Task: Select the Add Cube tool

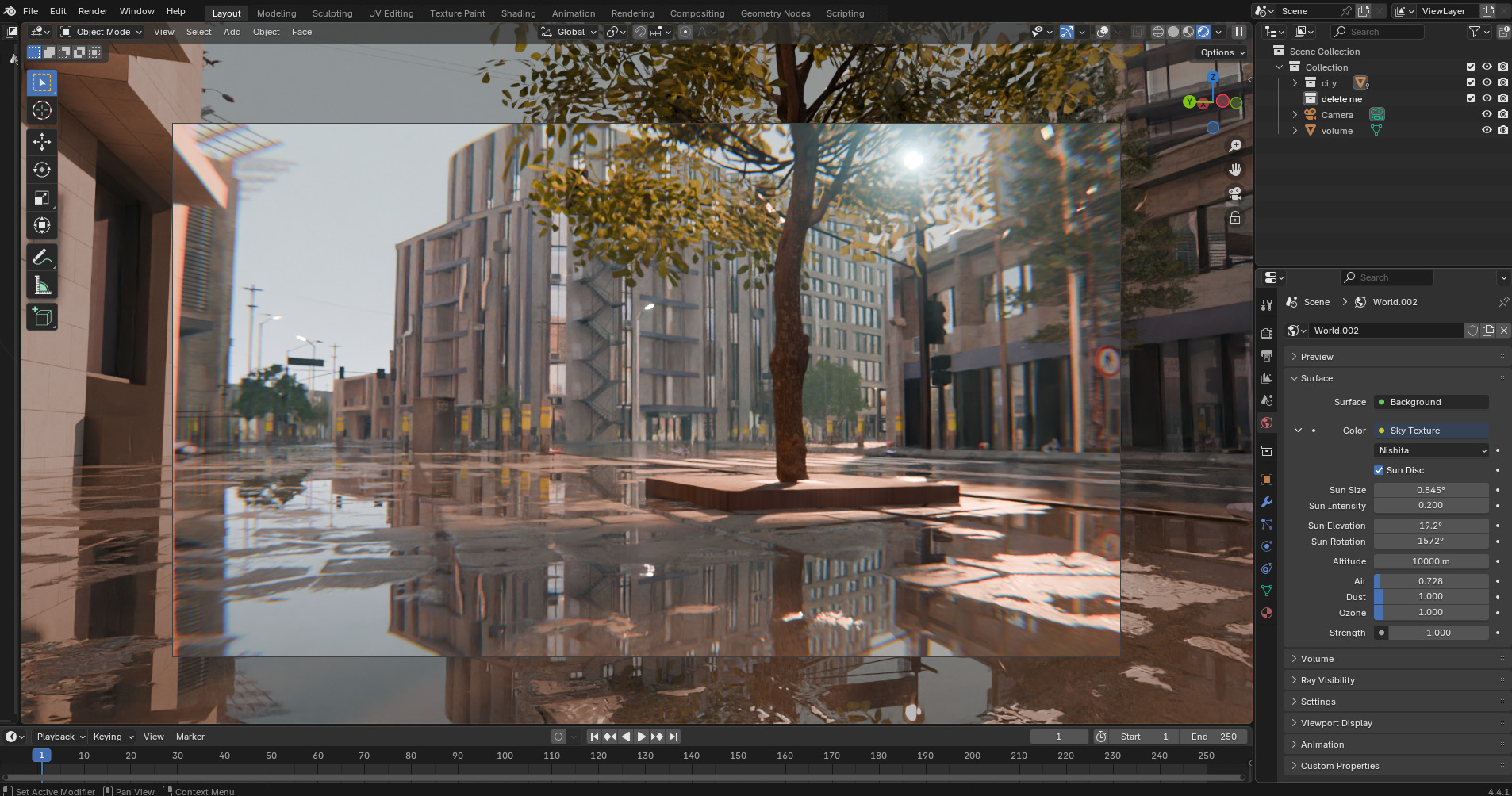Action: tap(42, 317)
